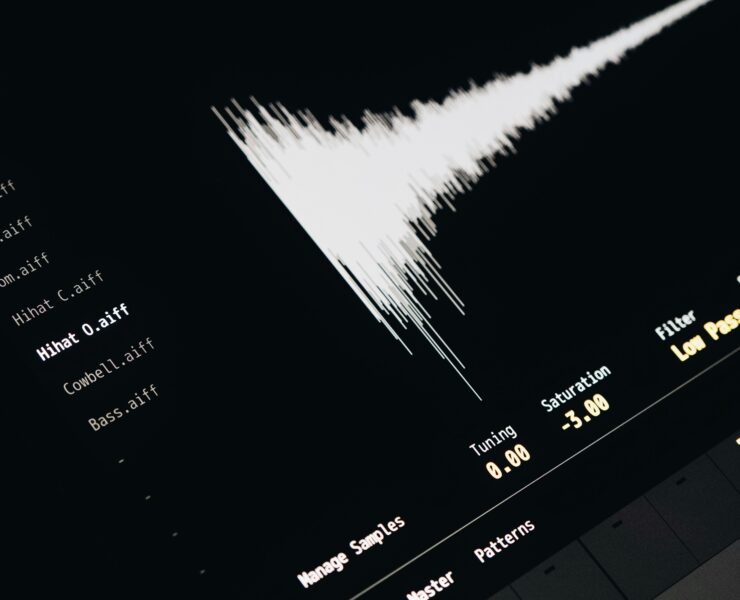
Task: Open Manage Samples
Action: 352,551
